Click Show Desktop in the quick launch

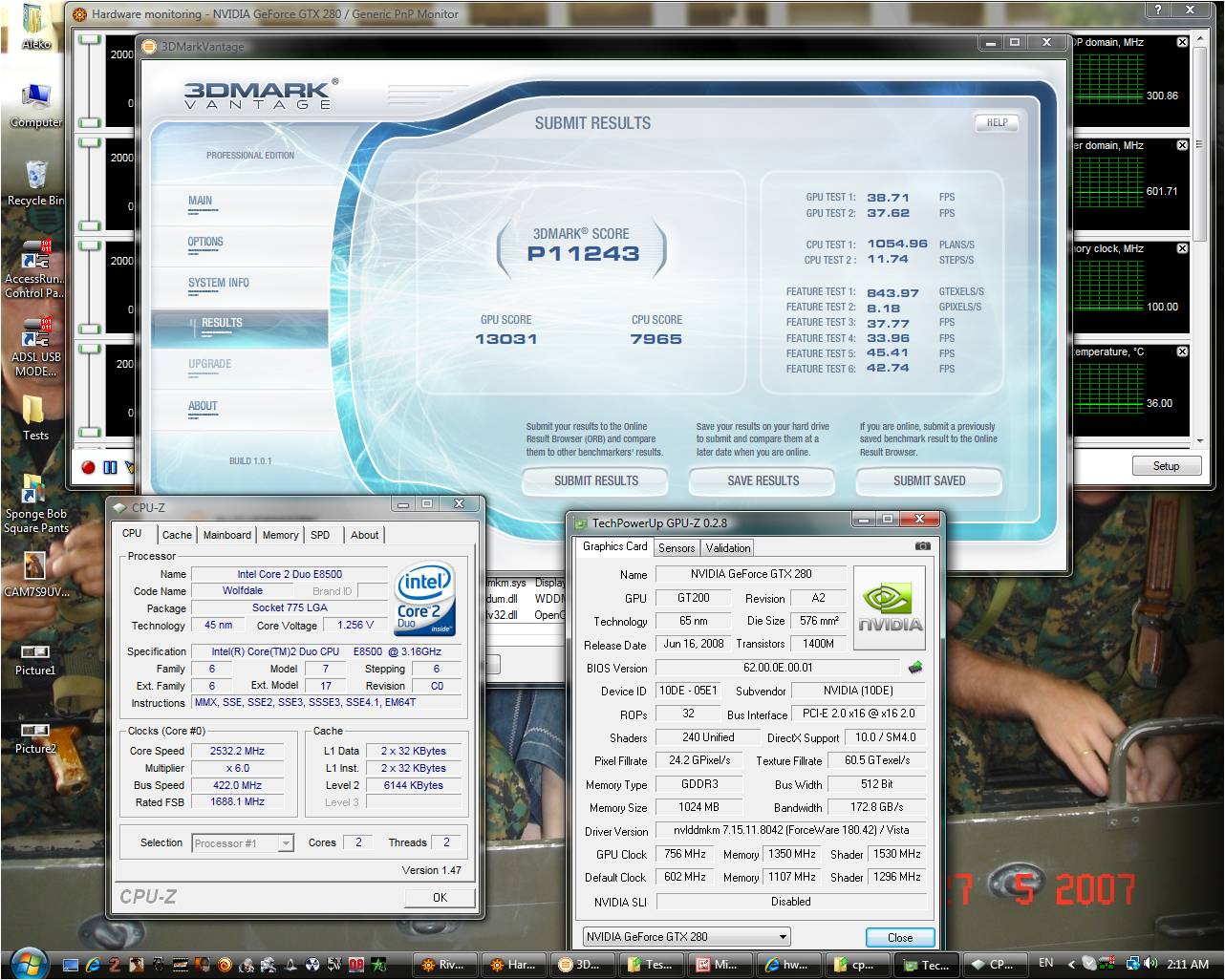coord(72,965)
